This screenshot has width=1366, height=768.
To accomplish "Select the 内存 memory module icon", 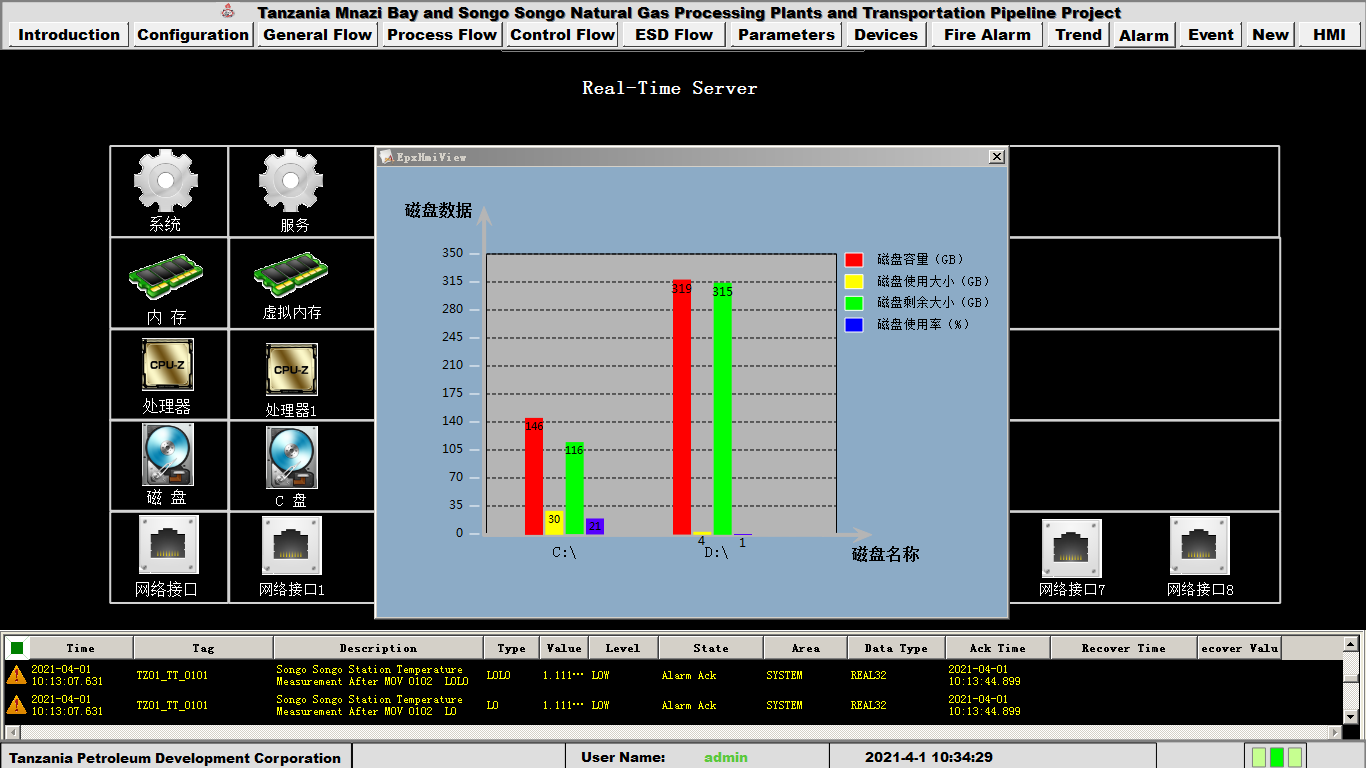I will coord(166,274).
